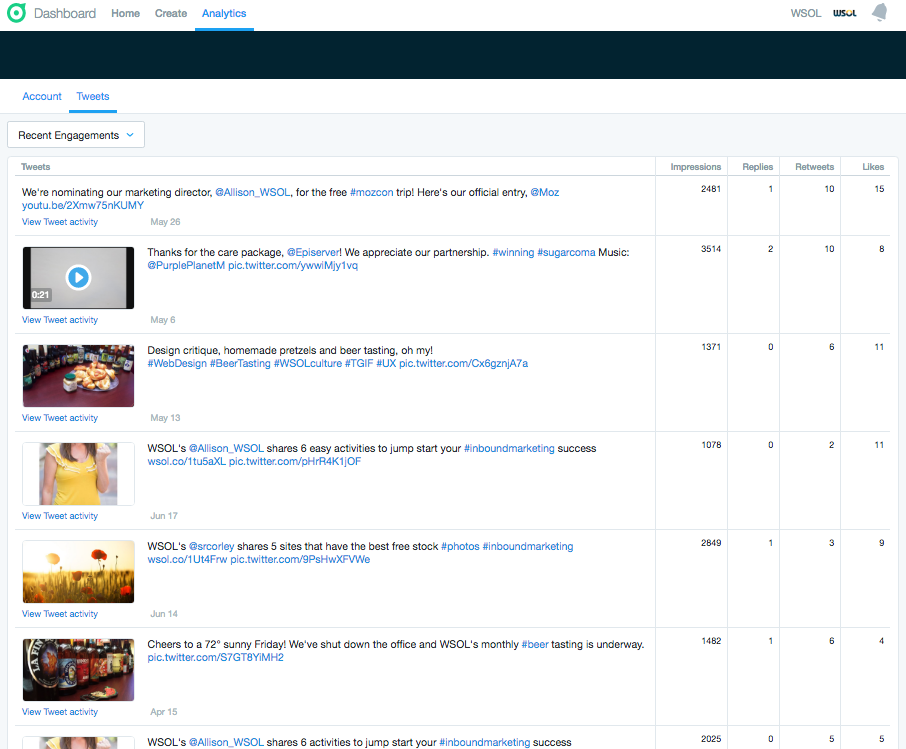Screen dimensions: 906x749
Task: Open pic.twitter.com/pHrR4K1jOF link
Action: (295, 462)
